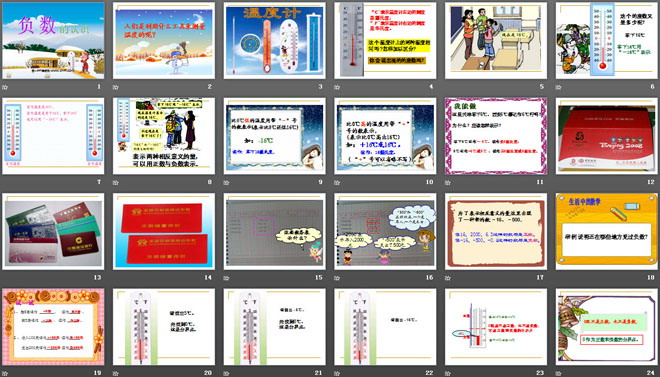Select slide 7 with two thermometers
660x377 pixels.
coord(53,136)
